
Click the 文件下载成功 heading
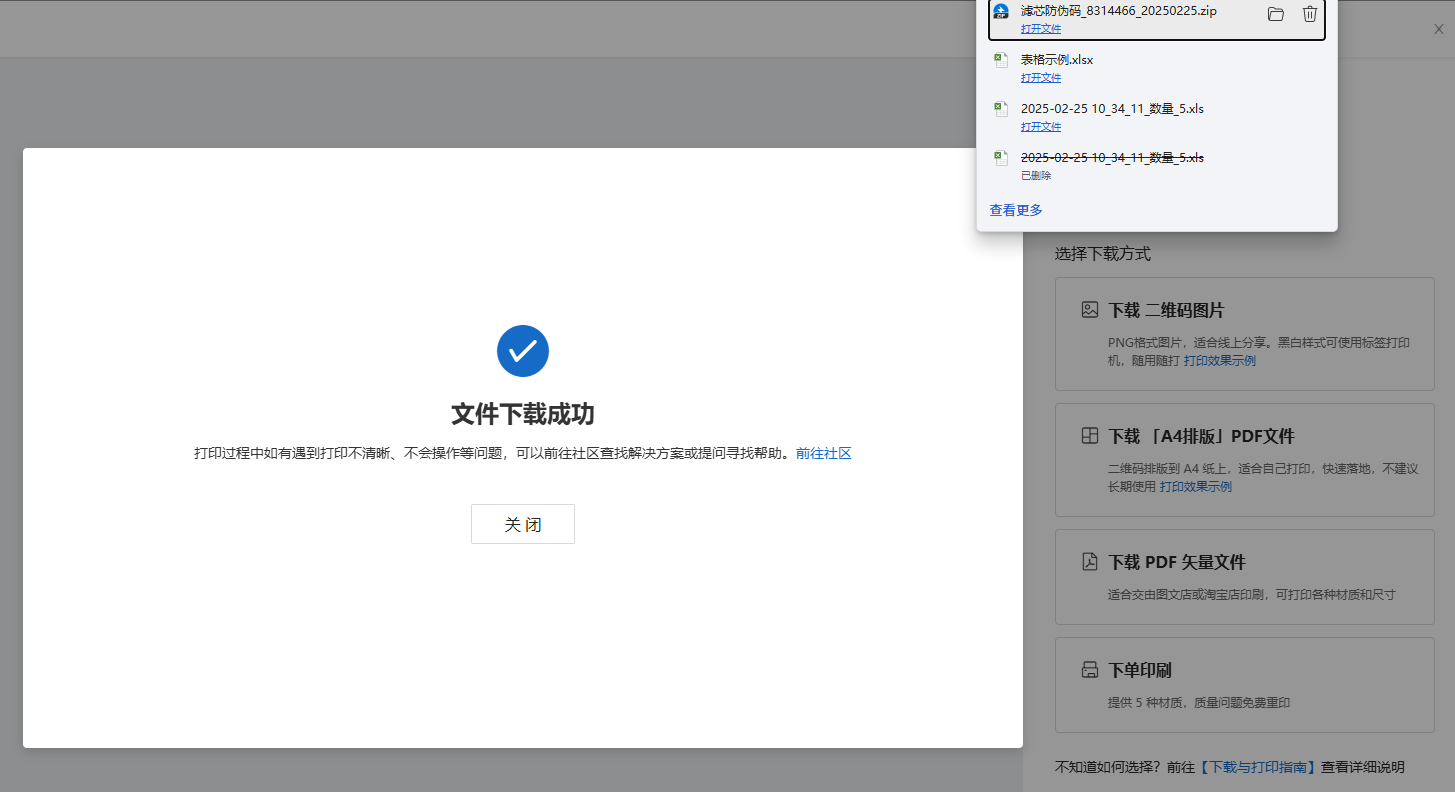coord(523,415)
